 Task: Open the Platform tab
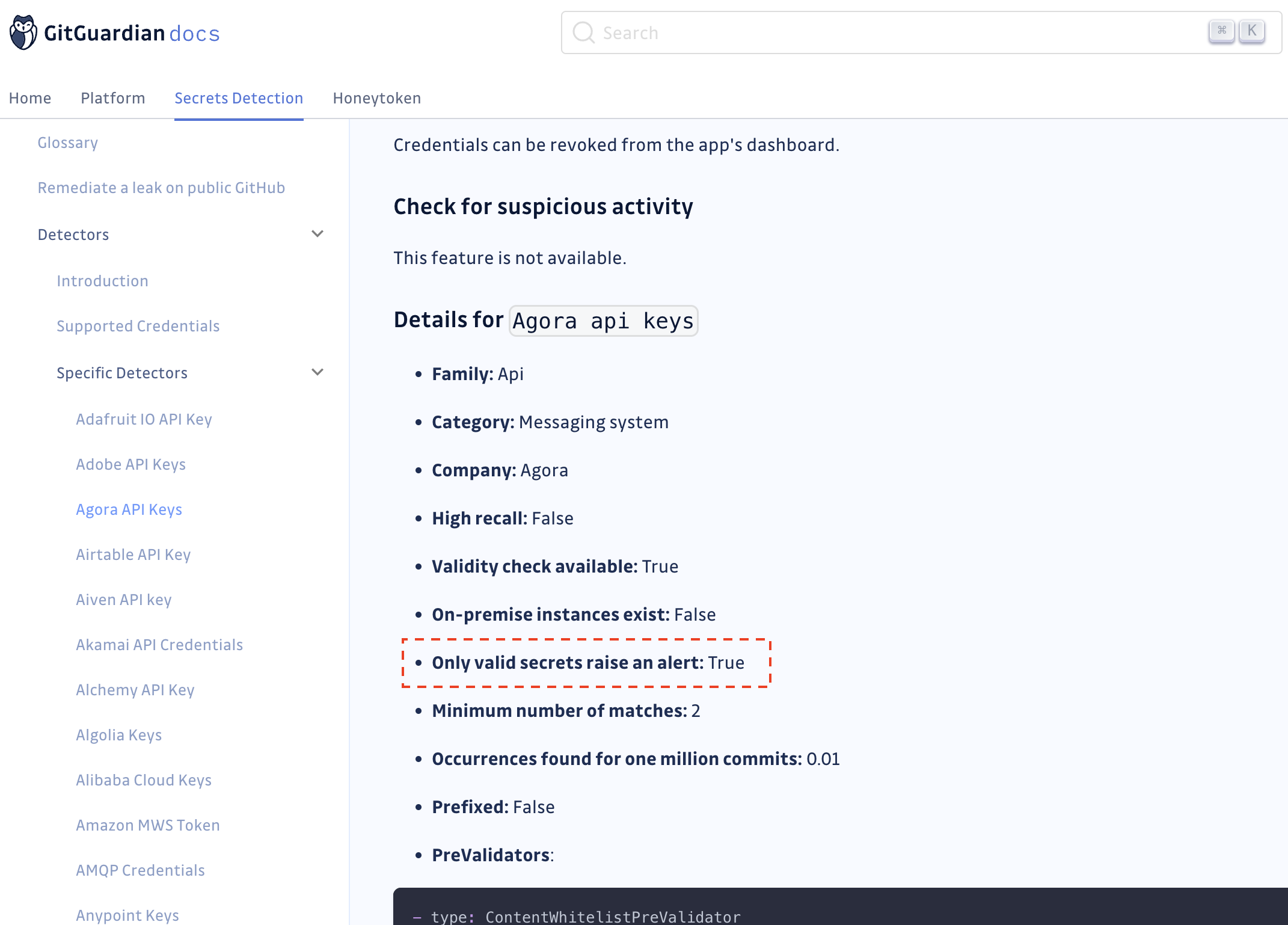point(113,98)
